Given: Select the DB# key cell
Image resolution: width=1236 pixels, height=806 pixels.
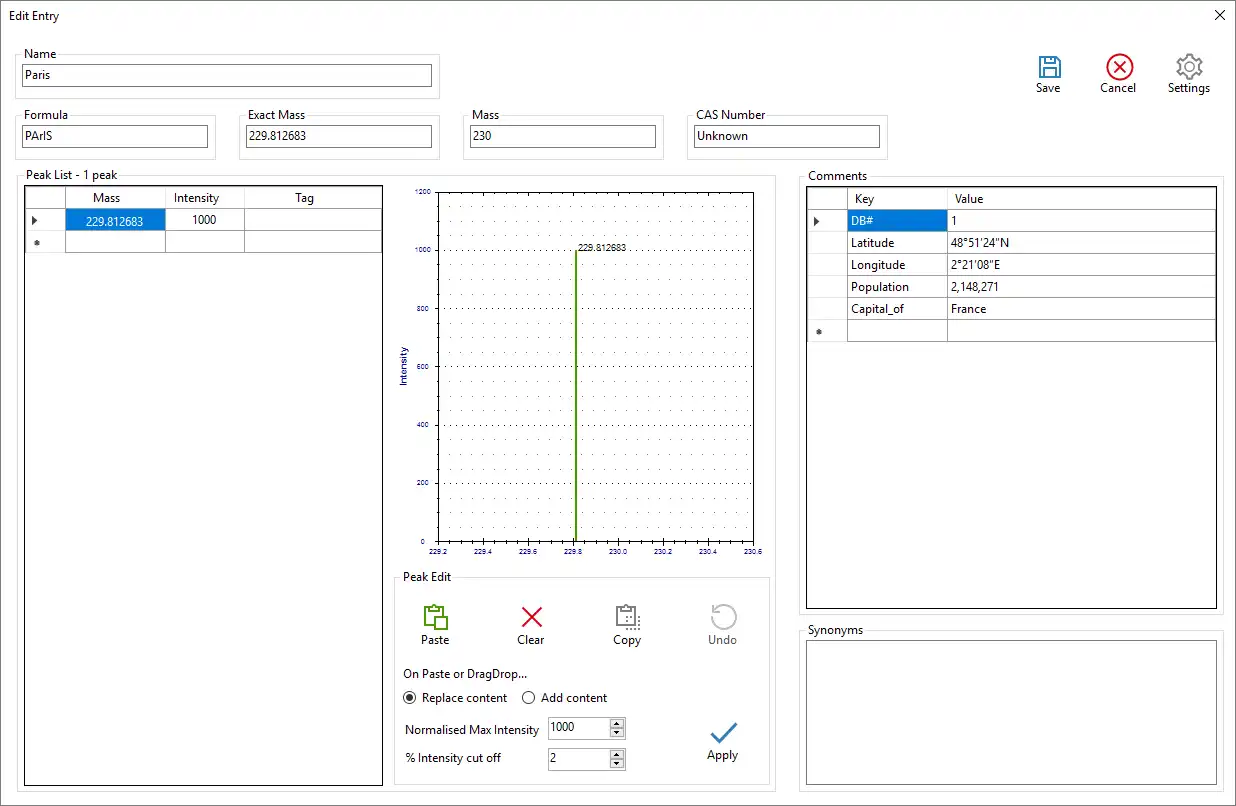Looking at the screenshot, I should pos(897,221).
